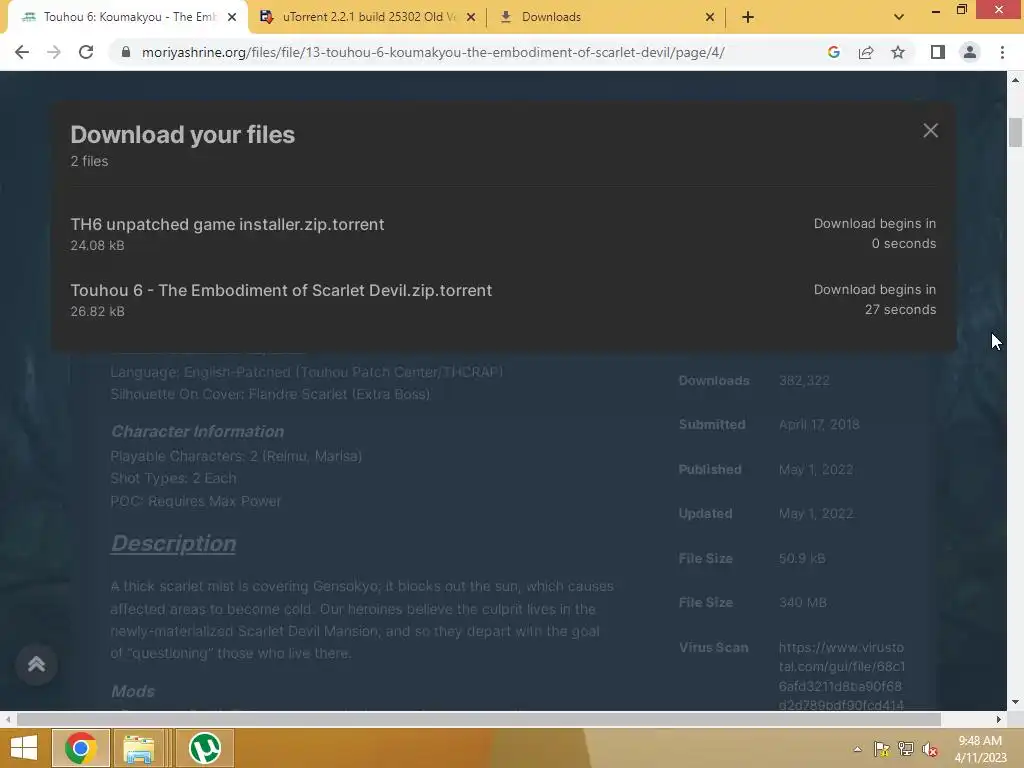Image resolution: width=1024 pixels, height=768 pixels.
Task: Open Chrome side panel
Action: point(938,52)
